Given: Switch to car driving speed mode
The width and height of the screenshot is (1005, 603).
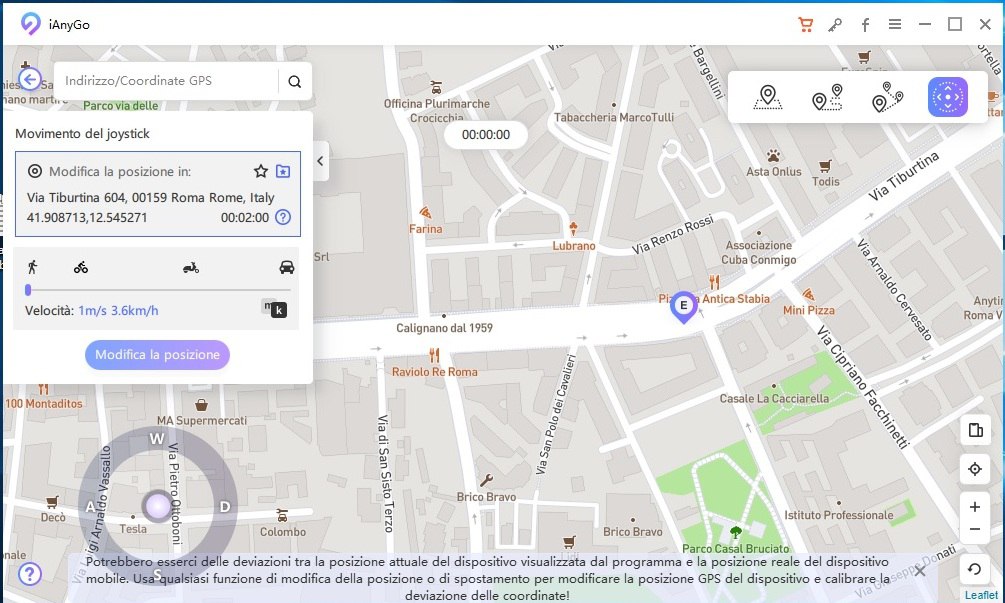Looking at the screenshot, I should coord(287,267).
